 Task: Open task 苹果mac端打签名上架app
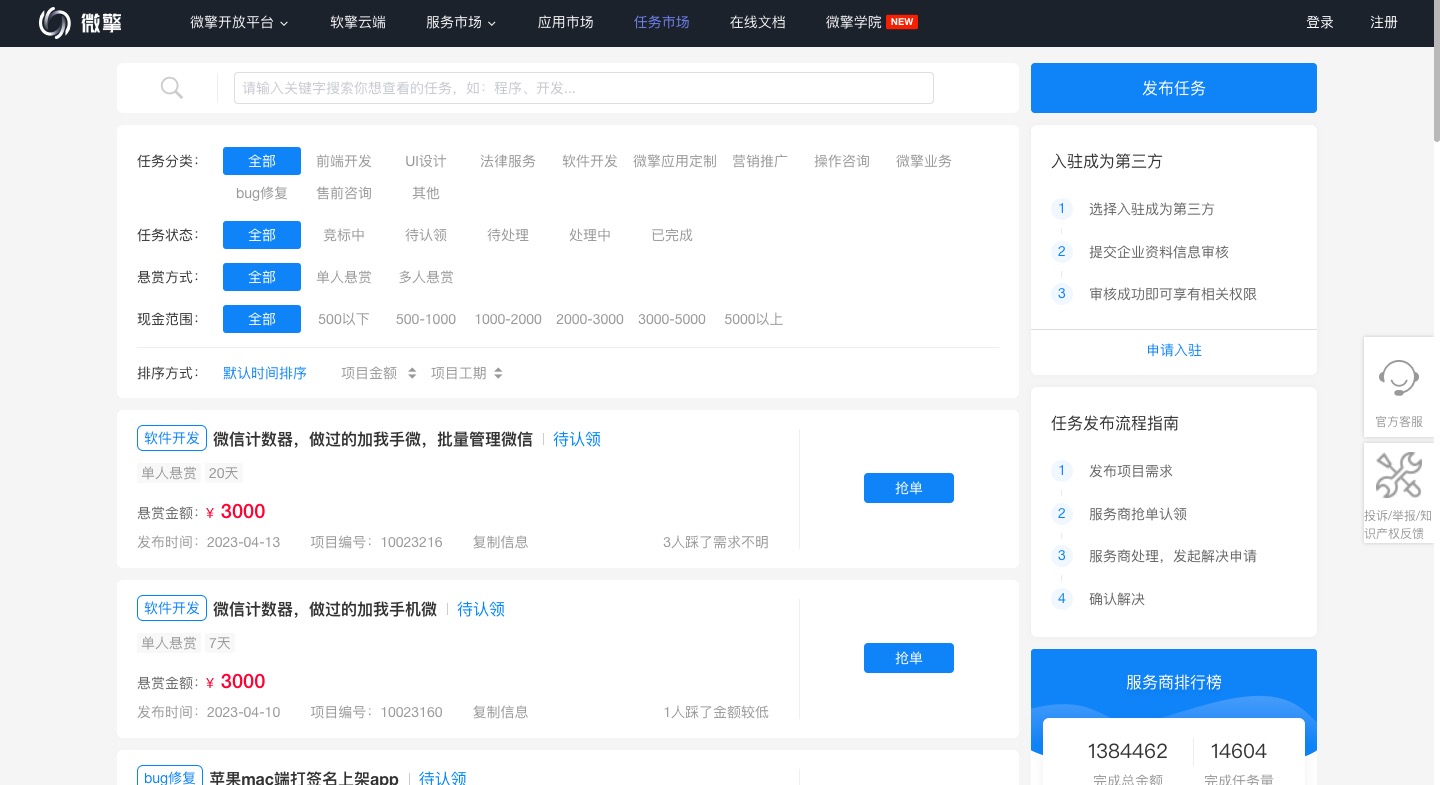[304, 778]
